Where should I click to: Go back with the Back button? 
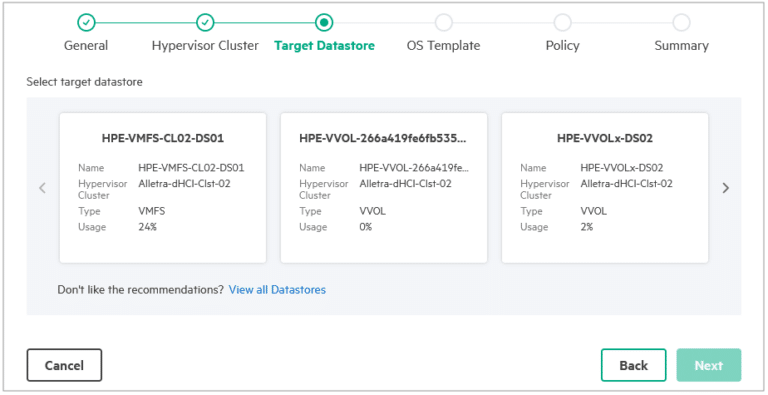(x=633, y=365)
